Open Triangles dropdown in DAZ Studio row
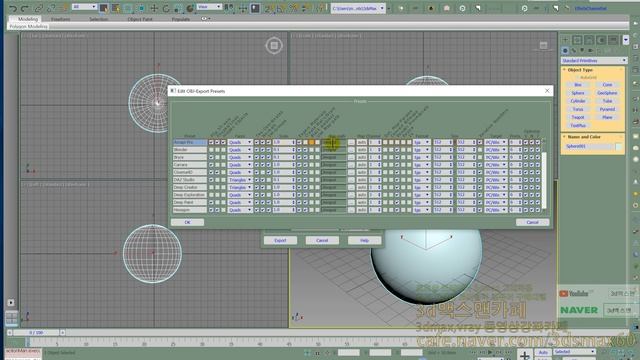Image resolution: width=640 pixels, height=360 pixels. click(240, 180)
